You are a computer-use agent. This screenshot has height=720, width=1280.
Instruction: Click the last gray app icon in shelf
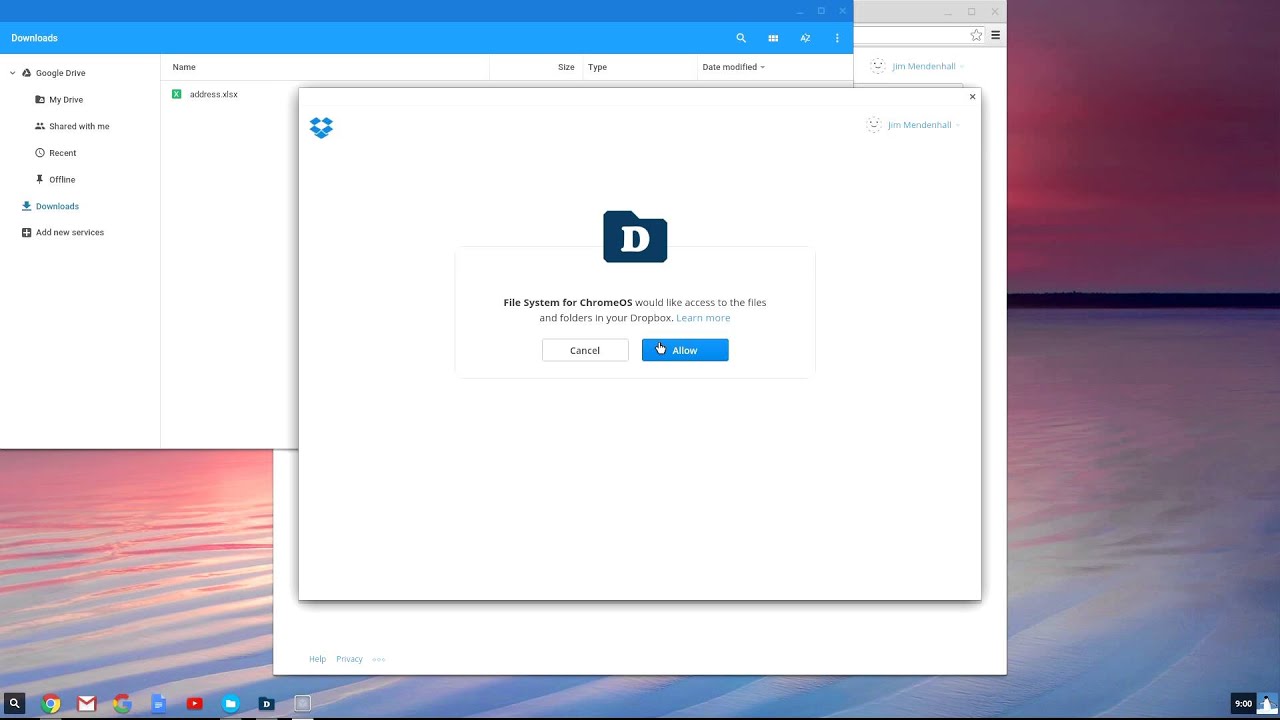302,704
